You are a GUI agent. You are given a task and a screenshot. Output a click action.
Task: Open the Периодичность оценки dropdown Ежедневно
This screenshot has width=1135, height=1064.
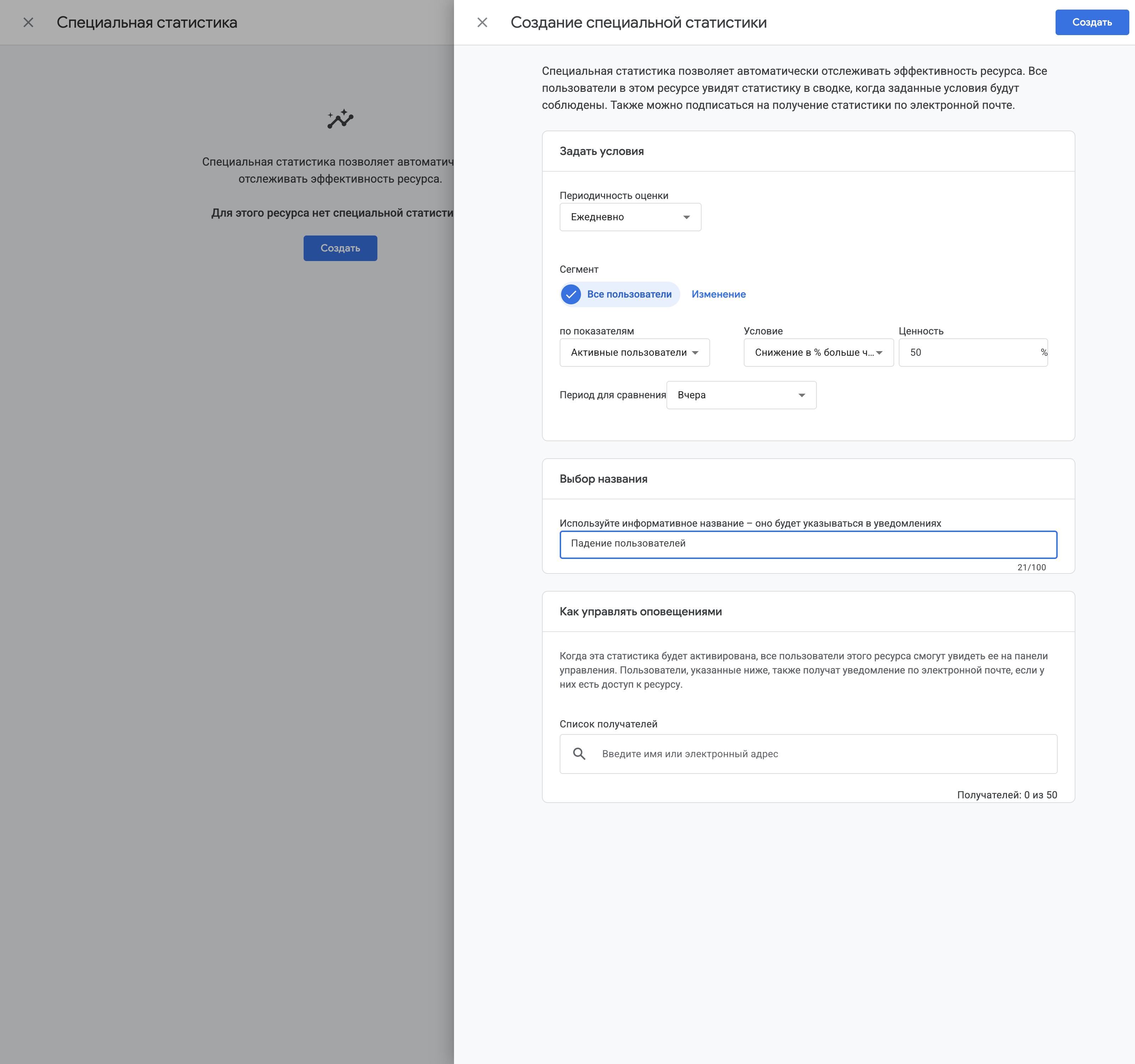point(630,217)
